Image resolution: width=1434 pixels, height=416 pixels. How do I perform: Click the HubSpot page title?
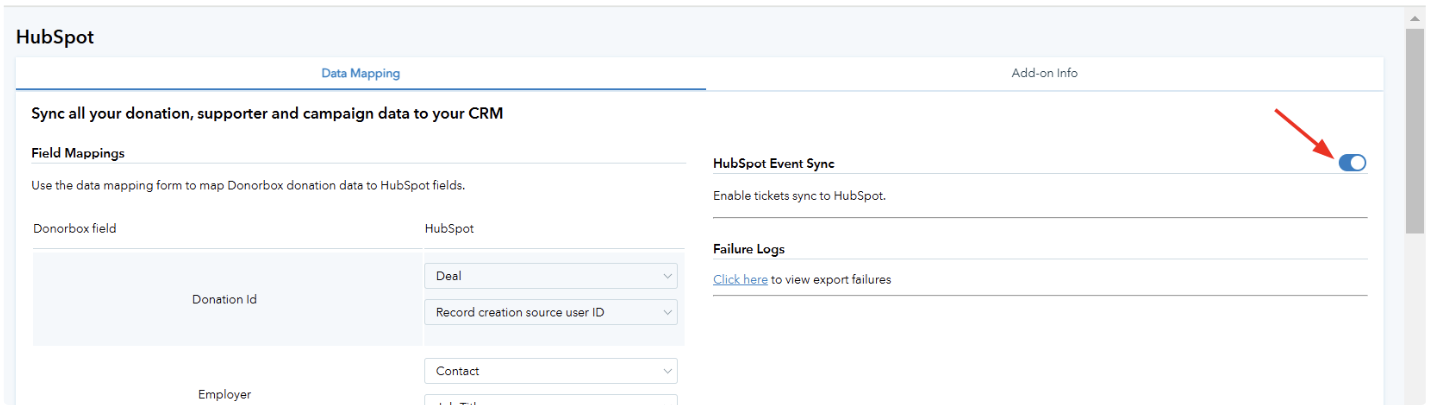(x=55, y=37)
